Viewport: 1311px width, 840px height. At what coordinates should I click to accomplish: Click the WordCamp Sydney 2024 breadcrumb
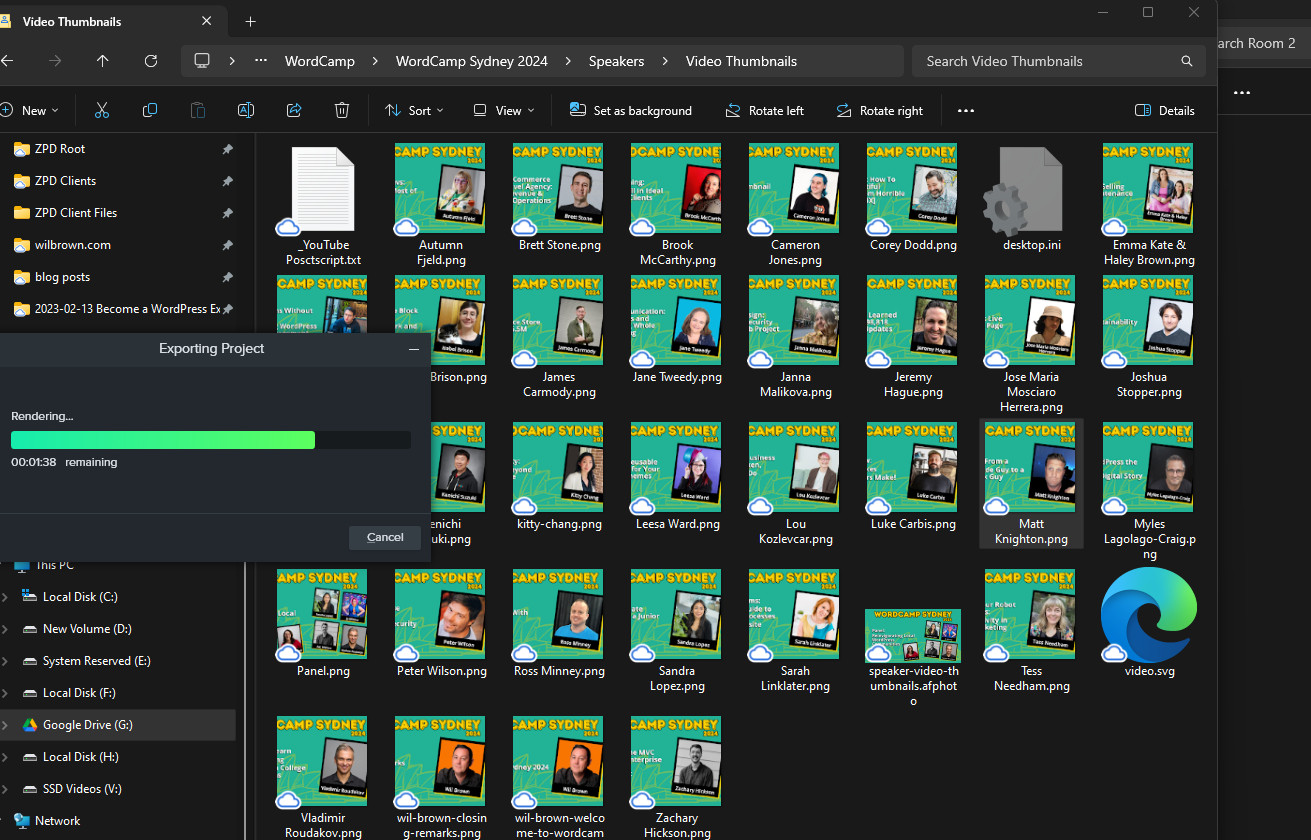coord(472,61)
